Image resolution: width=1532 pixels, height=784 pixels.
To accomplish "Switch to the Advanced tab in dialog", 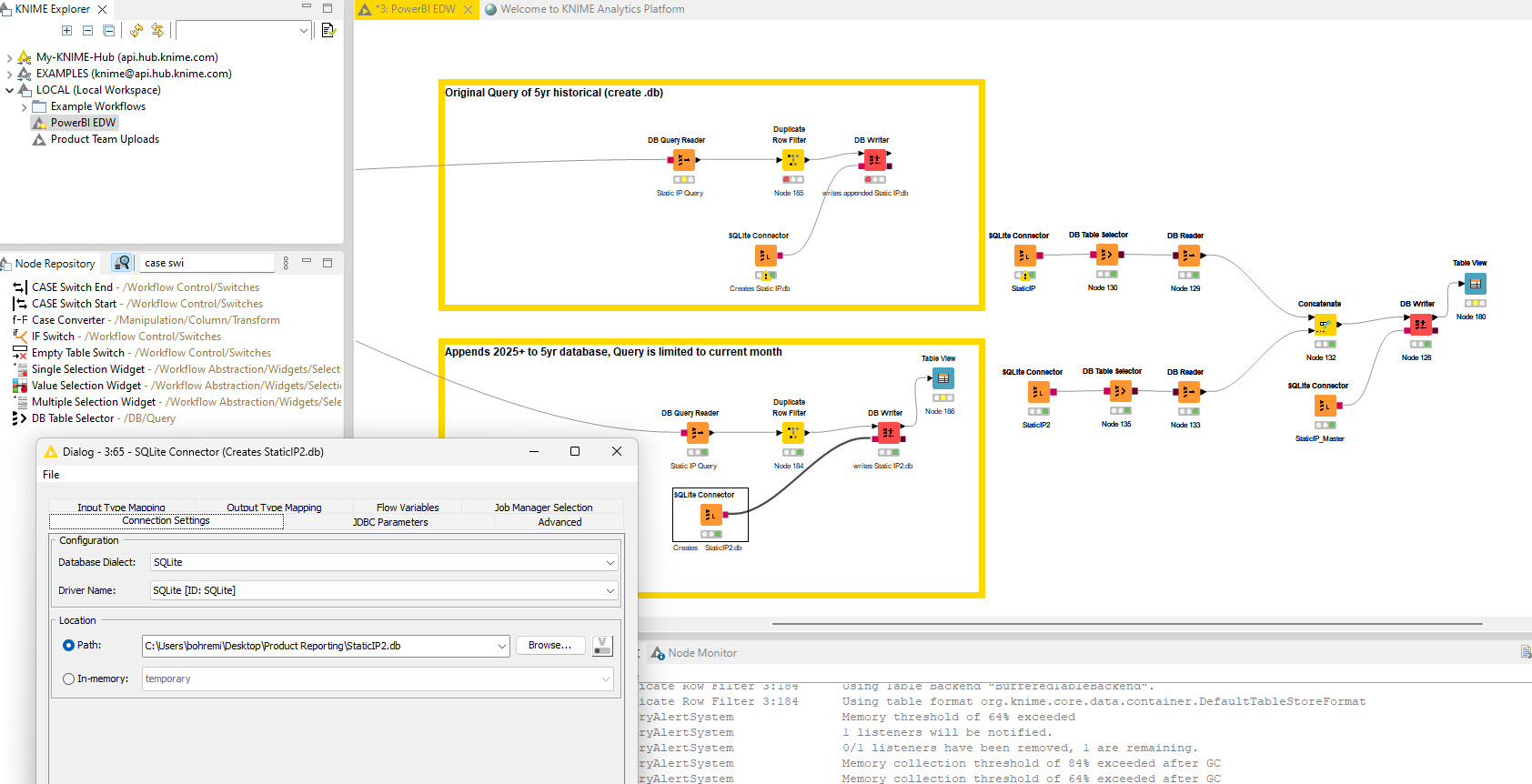I will 559,522.
